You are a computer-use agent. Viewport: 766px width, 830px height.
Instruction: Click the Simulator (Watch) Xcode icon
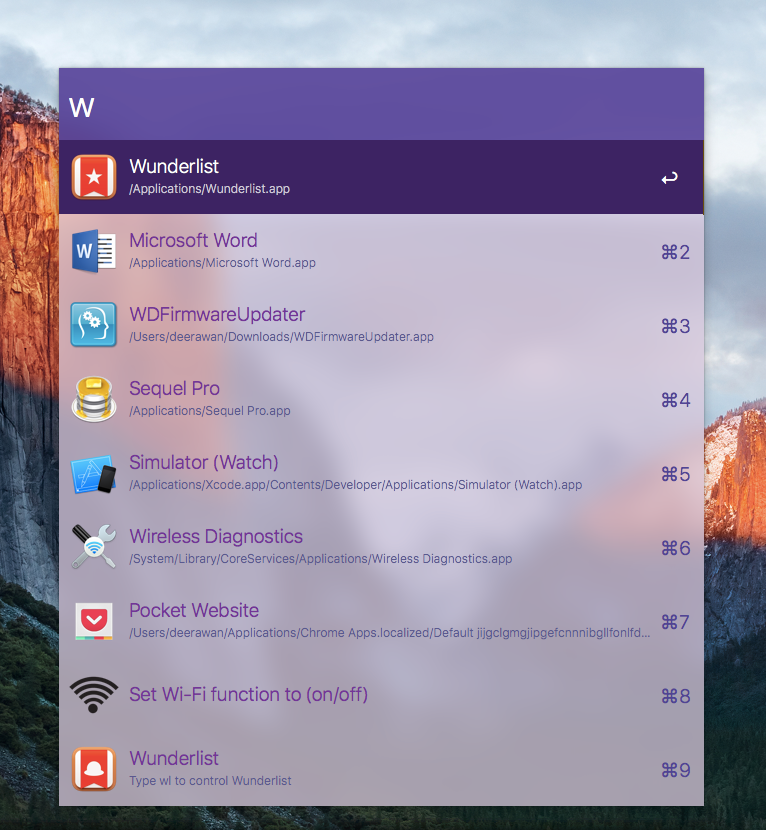coord(94,473)
